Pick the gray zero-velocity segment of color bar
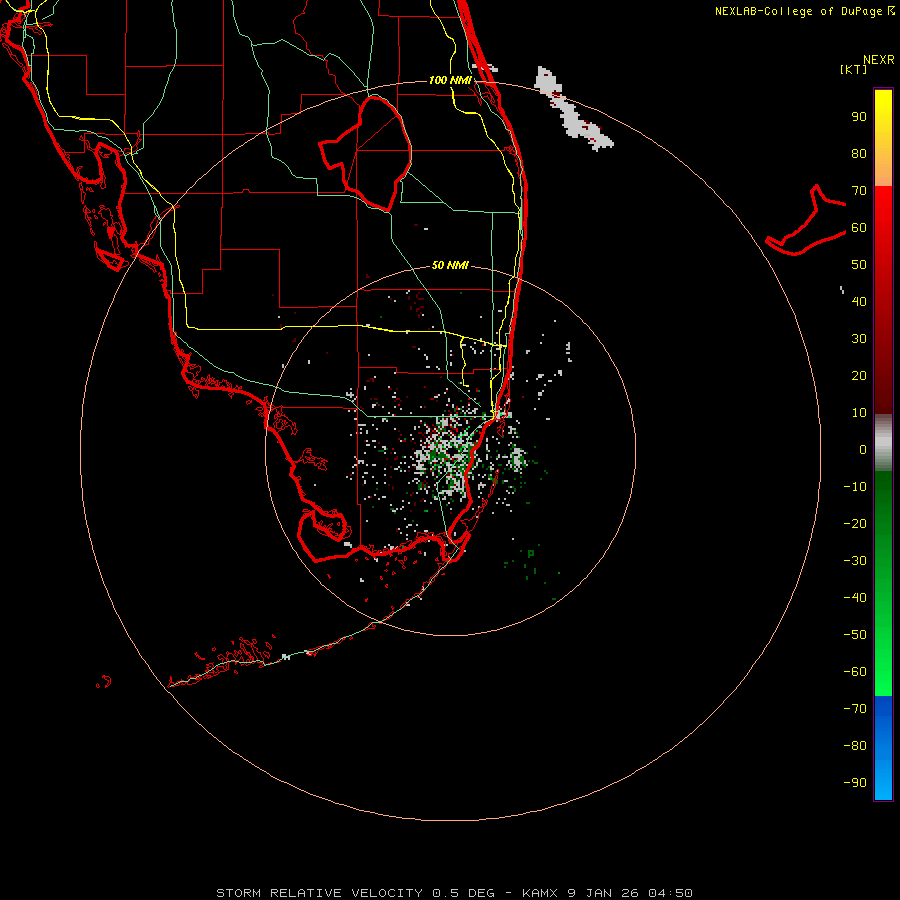The width and height of the screenshot is (900, 900). [883, 443]
